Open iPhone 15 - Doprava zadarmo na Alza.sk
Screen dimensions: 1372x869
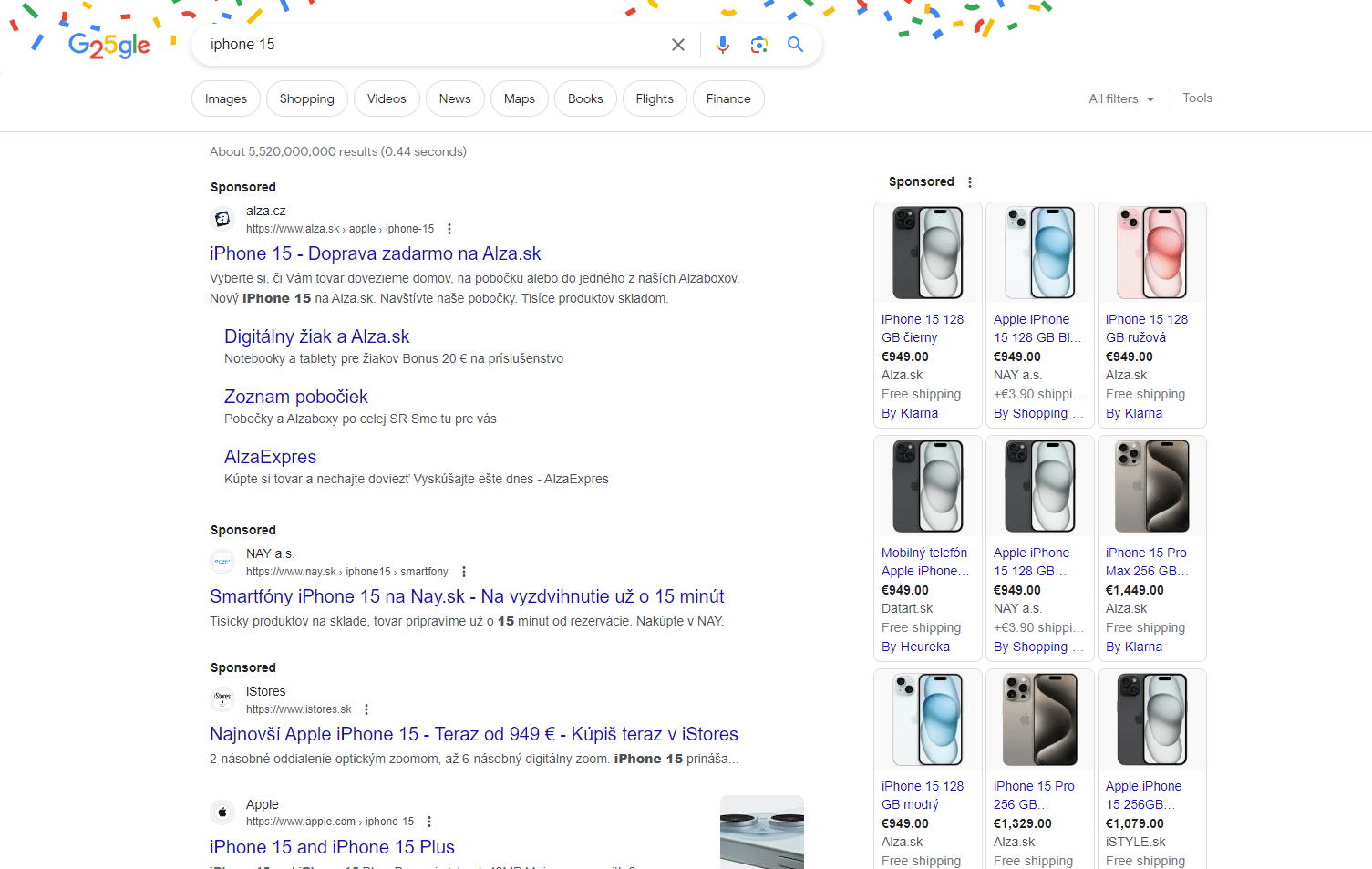point(375,253)
